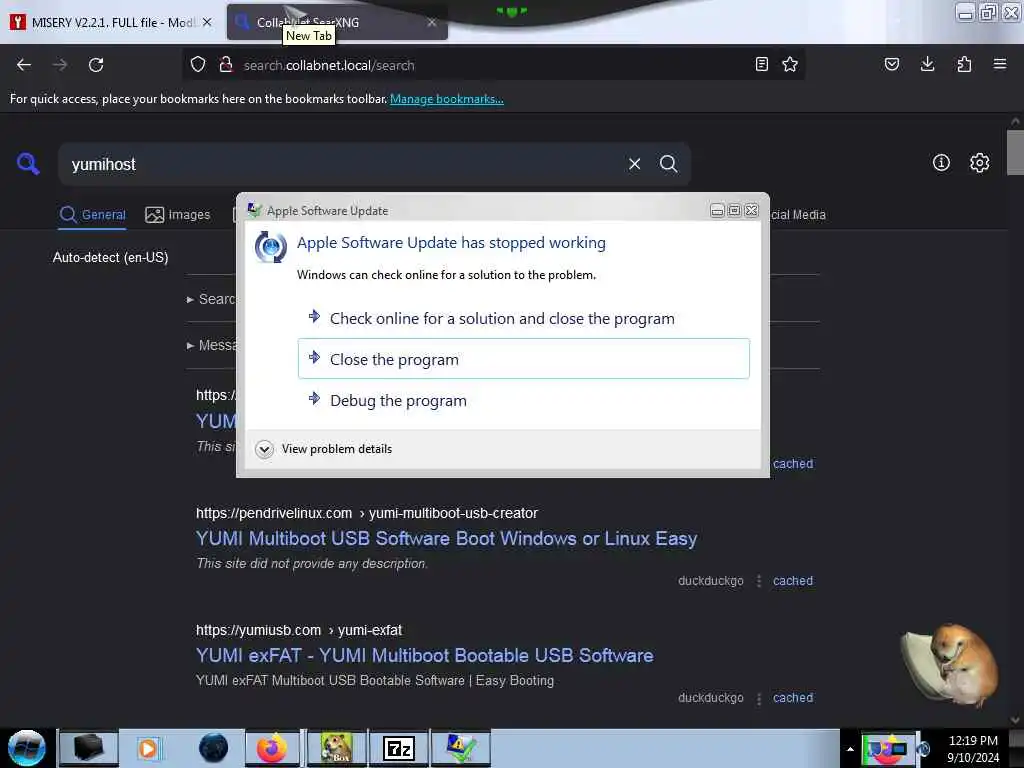1024x768 pixels.
Task: Open the extensions puzzle icon
Action: point(964,64)
